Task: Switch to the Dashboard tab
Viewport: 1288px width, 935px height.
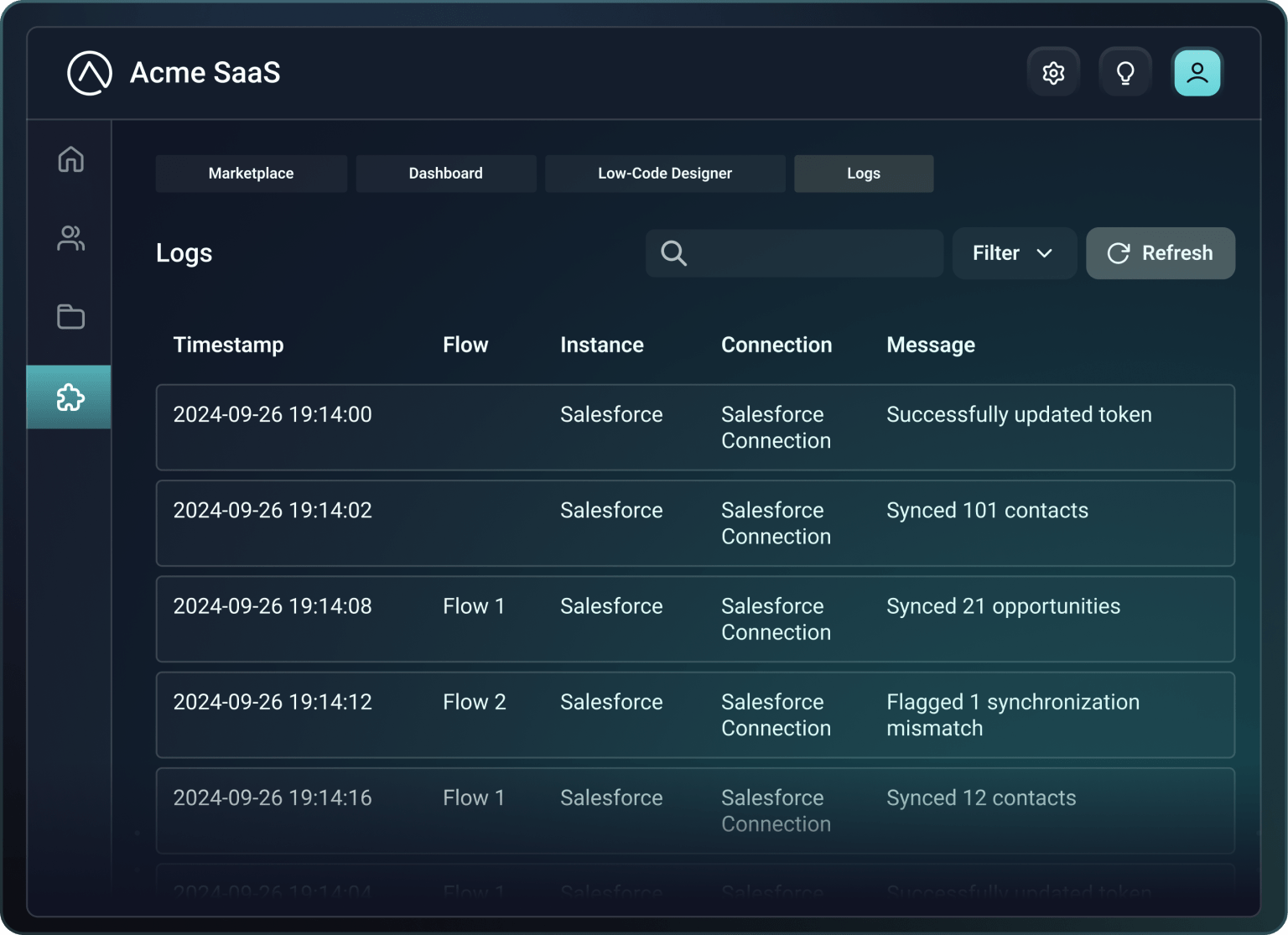Action: pos(446,174)
